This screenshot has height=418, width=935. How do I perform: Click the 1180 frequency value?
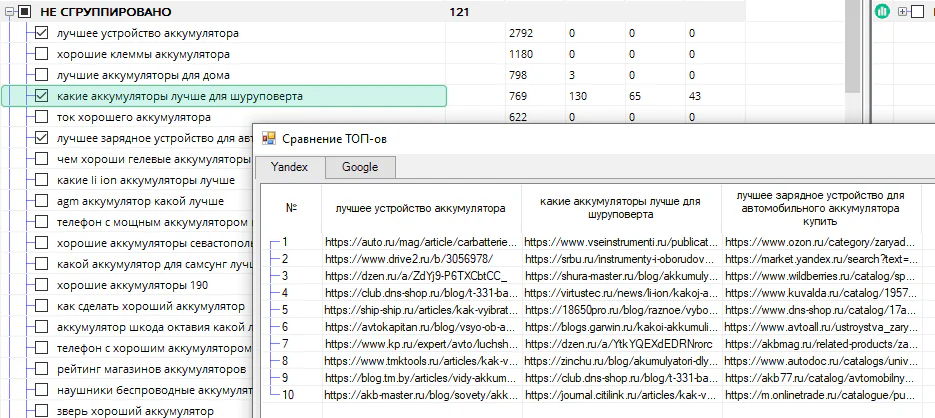pos(521,54)
